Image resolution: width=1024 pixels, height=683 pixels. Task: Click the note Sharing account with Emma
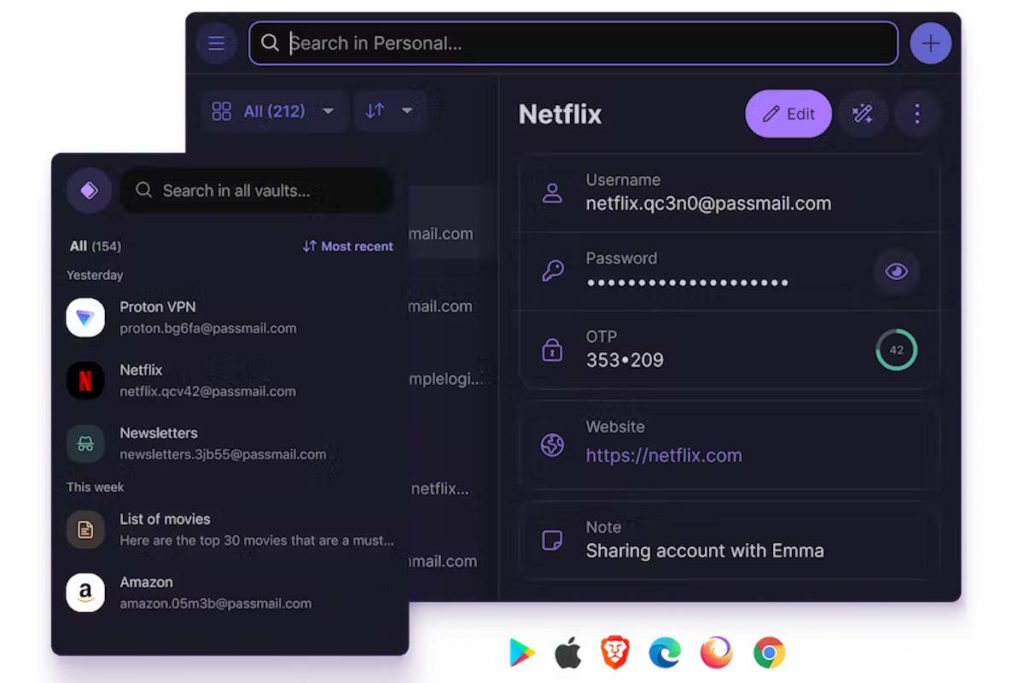point(705,550)
